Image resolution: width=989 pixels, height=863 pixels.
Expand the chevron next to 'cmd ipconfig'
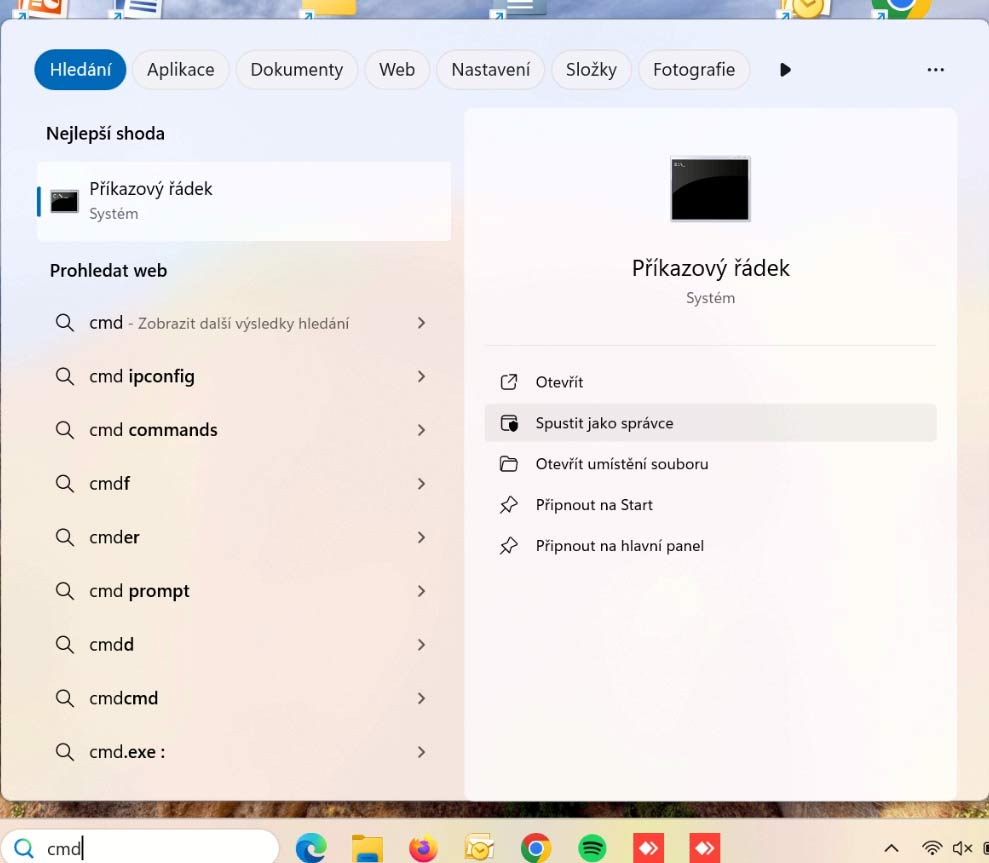(x=421, y=377)
